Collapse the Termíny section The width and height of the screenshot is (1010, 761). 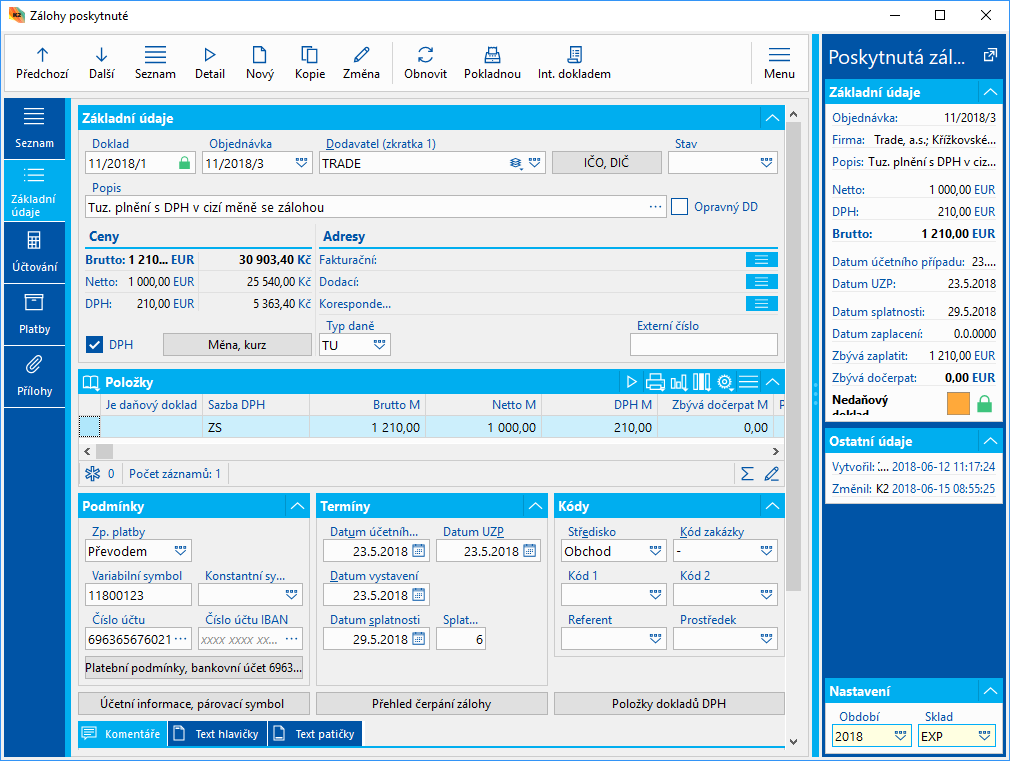click(536, 507)
